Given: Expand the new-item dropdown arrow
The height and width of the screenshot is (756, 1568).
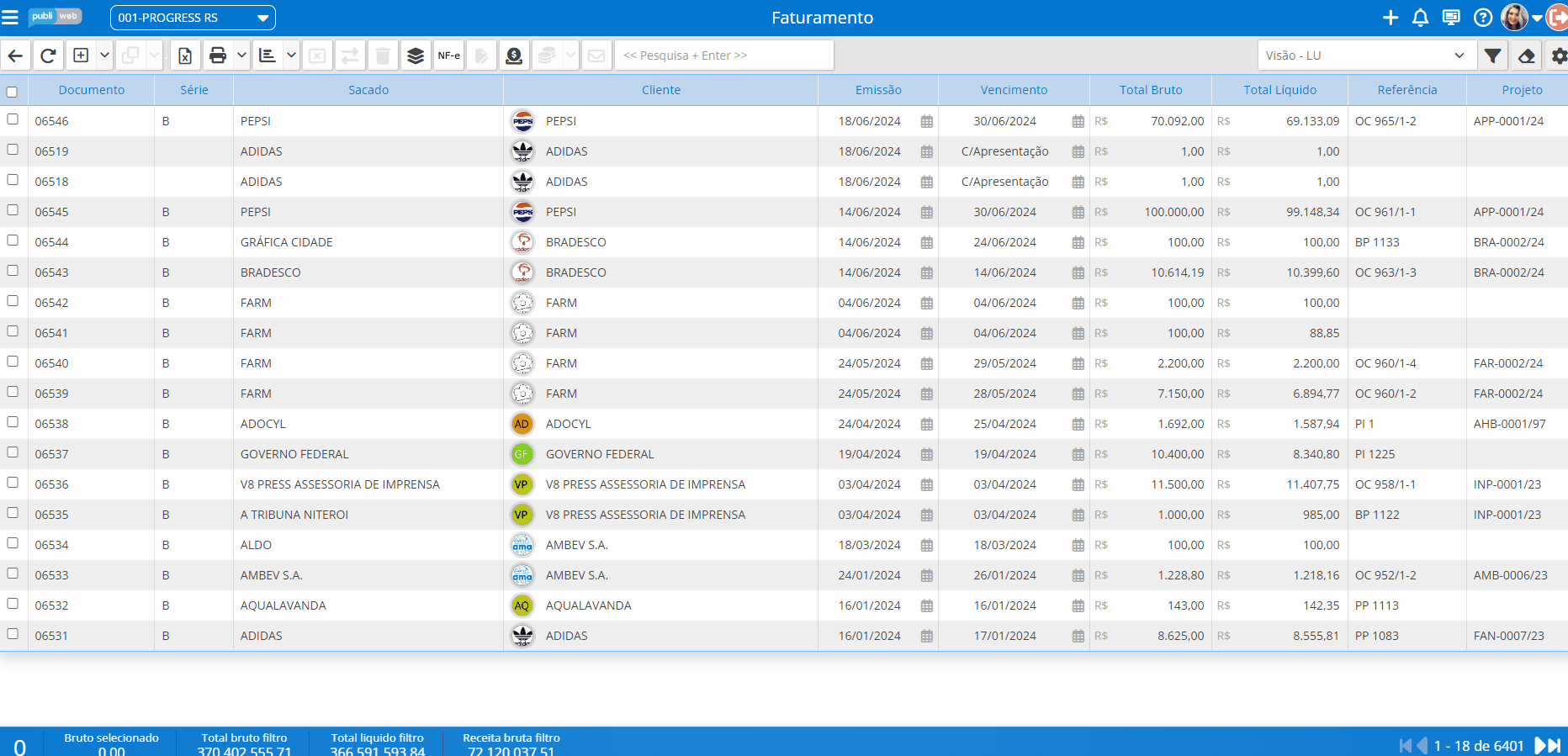Looking at the screenshot, I should click(105, 56).
